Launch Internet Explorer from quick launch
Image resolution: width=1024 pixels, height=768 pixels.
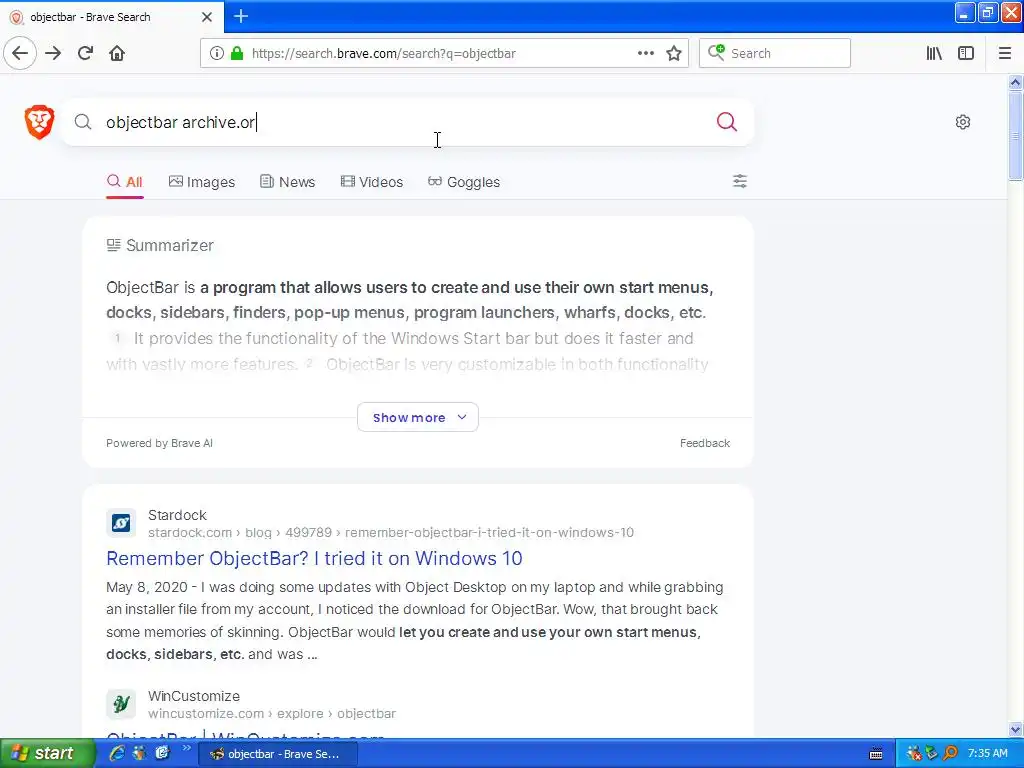point(118,754)
